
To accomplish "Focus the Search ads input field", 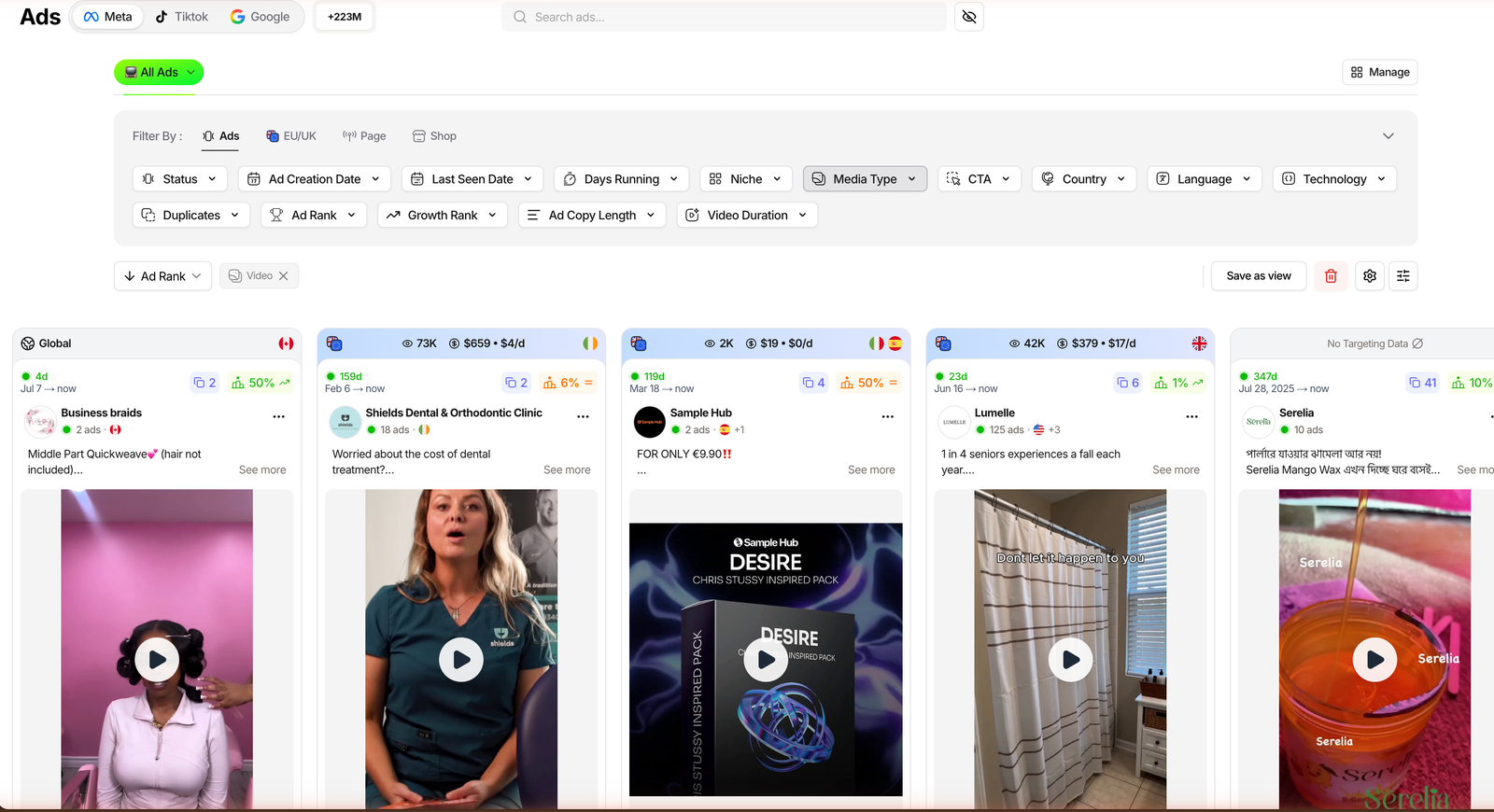I will 725,17.
